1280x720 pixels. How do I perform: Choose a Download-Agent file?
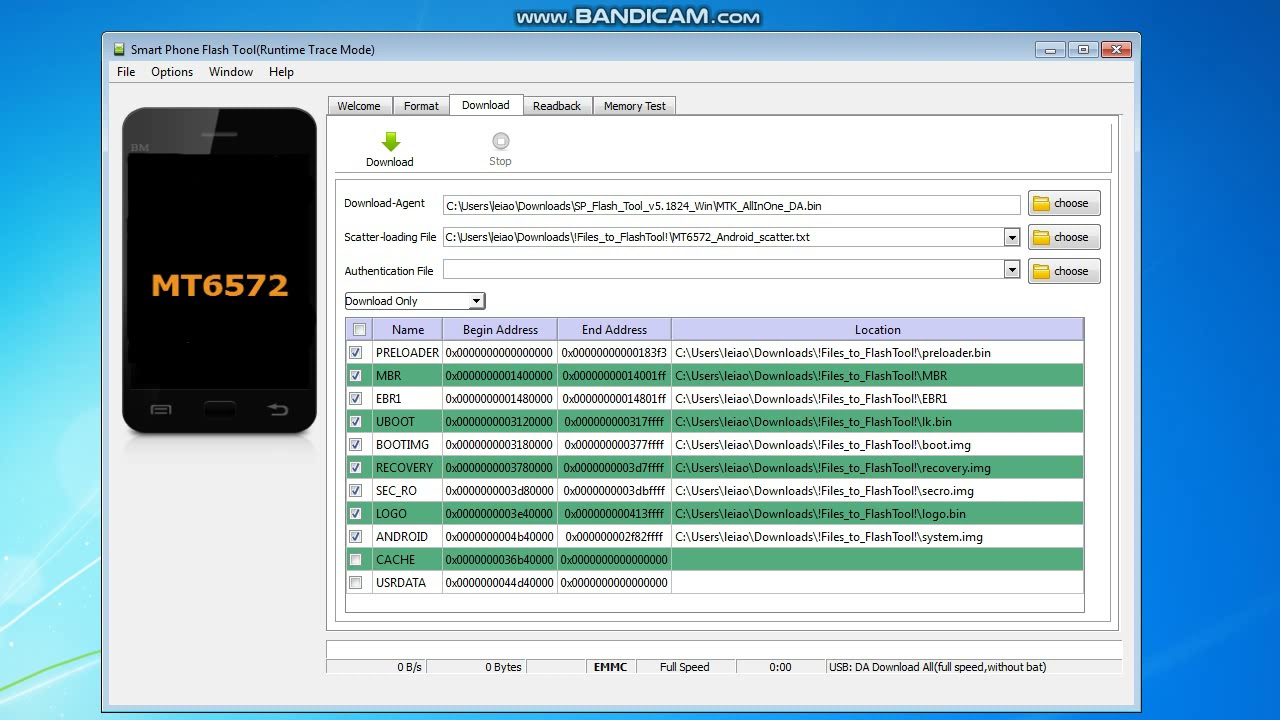tap(1064, 203)
